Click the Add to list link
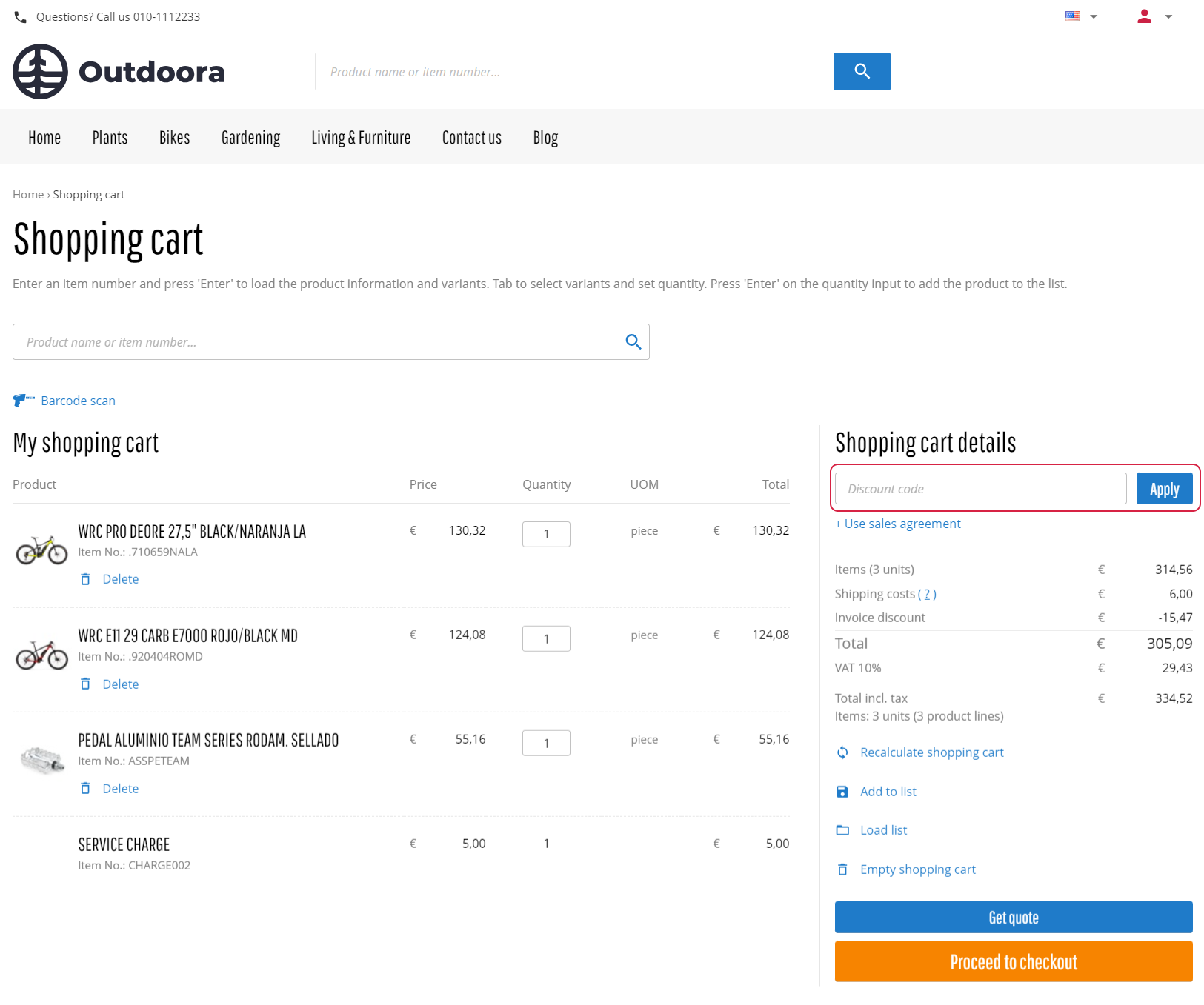This screenshot has width=1204, height=1005. (x=888, y=792)
